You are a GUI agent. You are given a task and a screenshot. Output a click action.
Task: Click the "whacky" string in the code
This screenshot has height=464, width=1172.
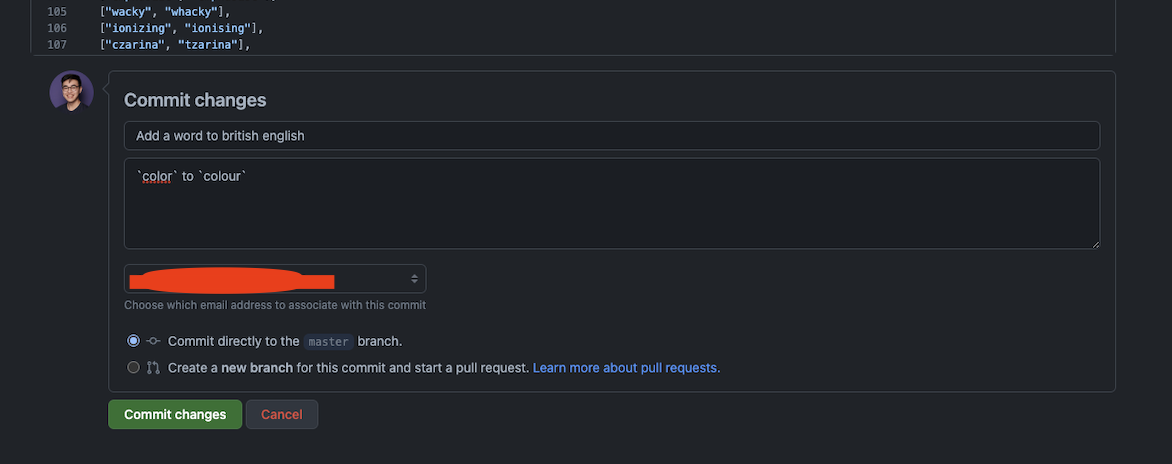191,12
